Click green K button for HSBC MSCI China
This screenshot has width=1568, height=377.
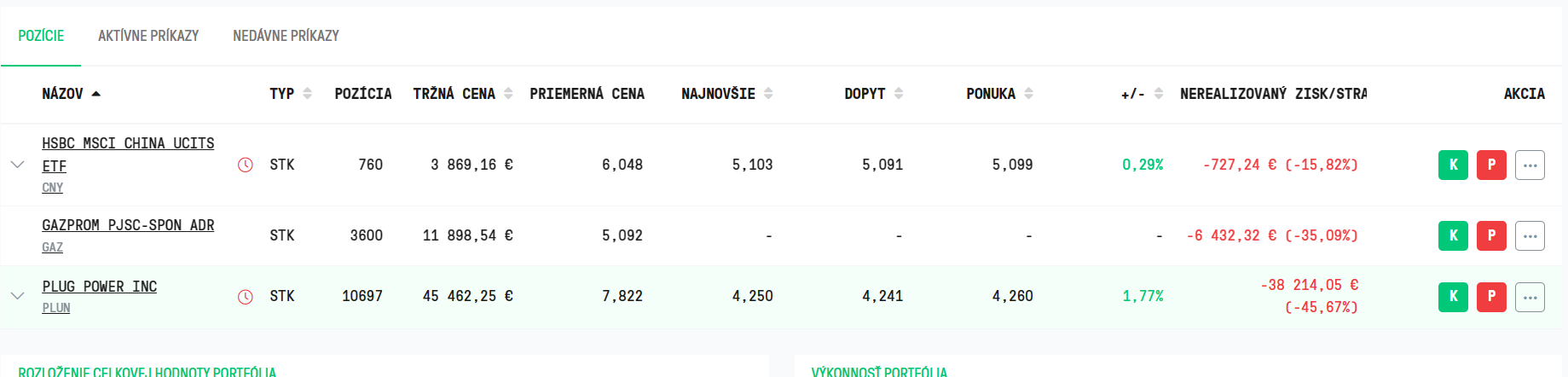(x=1453, y=165)
